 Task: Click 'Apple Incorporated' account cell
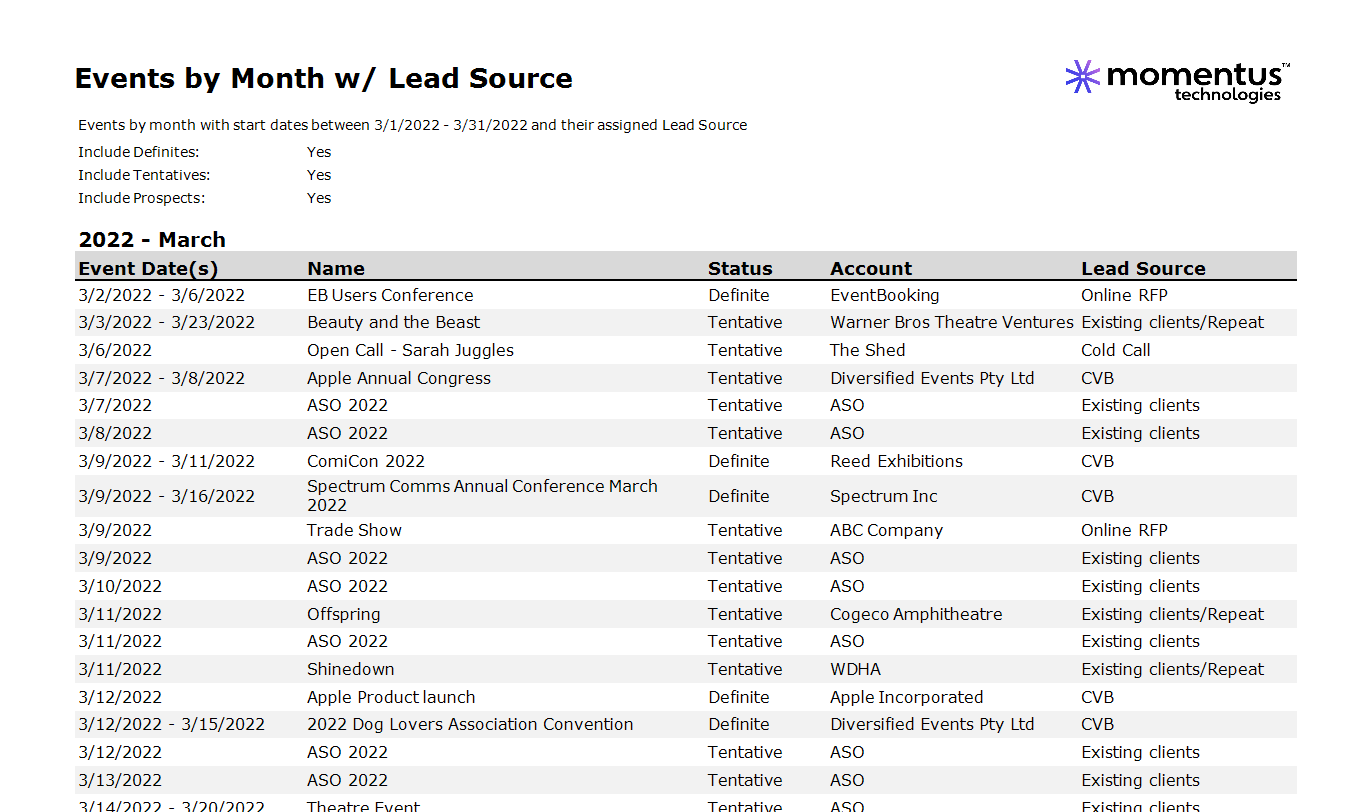tap(907, 697)
